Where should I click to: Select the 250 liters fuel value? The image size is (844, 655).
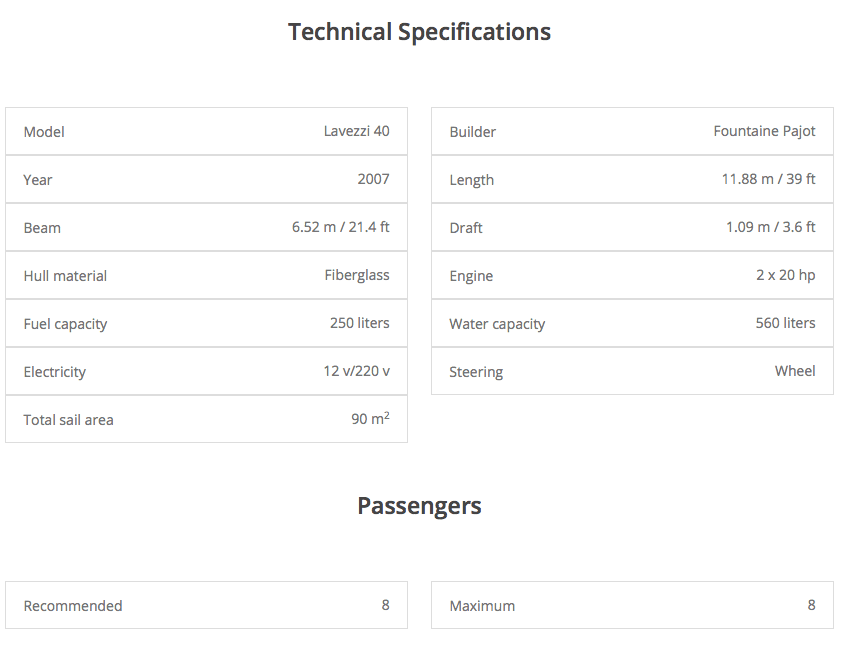[x=359, y=323]
